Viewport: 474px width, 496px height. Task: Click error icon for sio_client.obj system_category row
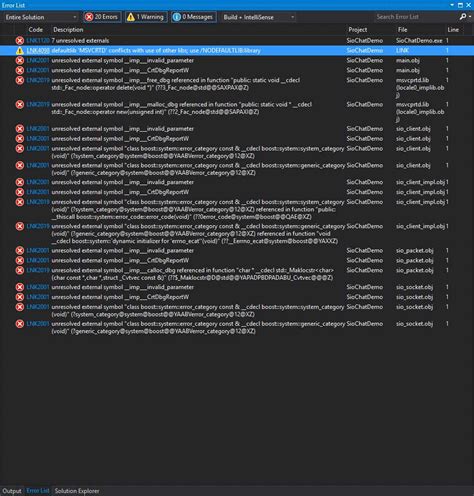[x=20, y=149]
